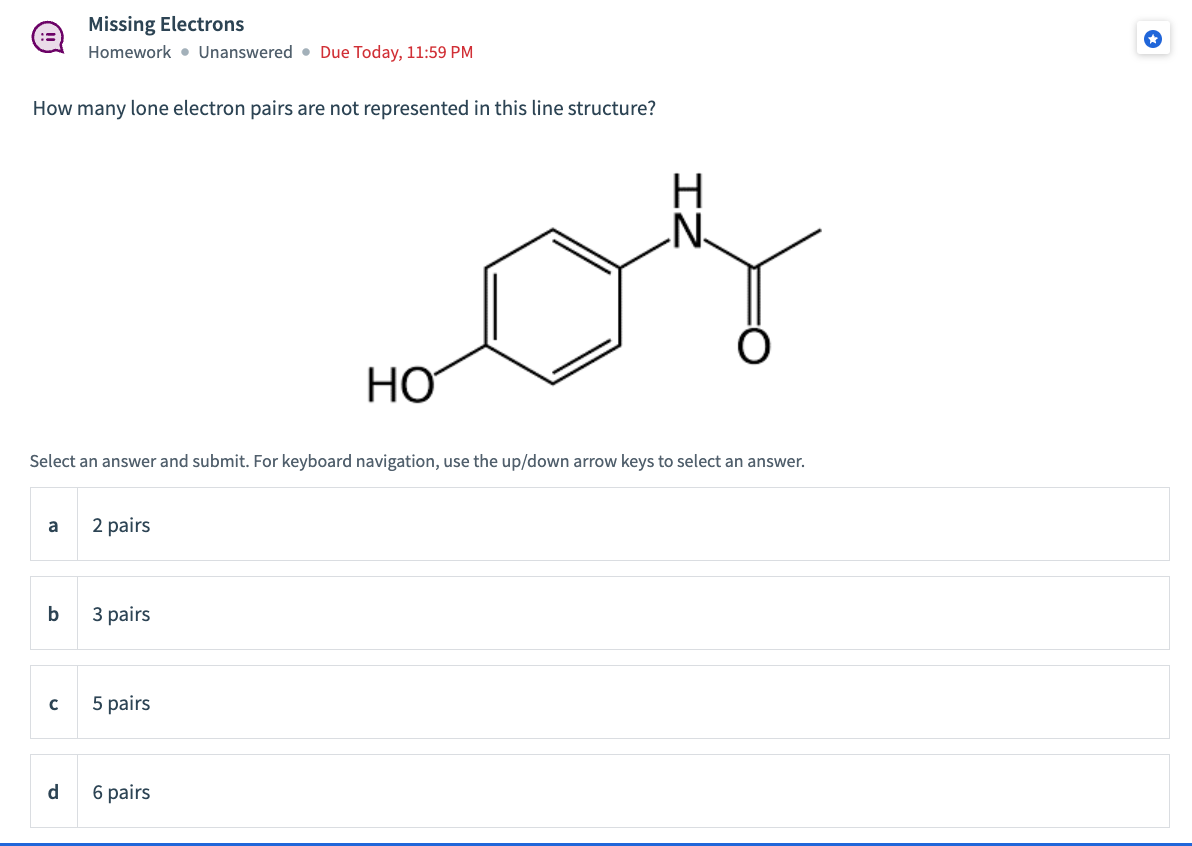Click the Homework label in the subtitle

(x=129, y=52)
